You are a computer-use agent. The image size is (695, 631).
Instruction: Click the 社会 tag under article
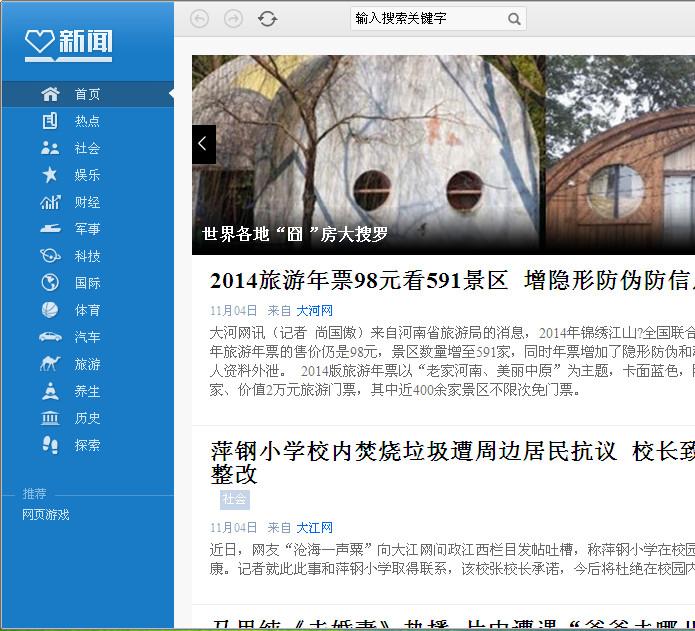click(234, 499)
